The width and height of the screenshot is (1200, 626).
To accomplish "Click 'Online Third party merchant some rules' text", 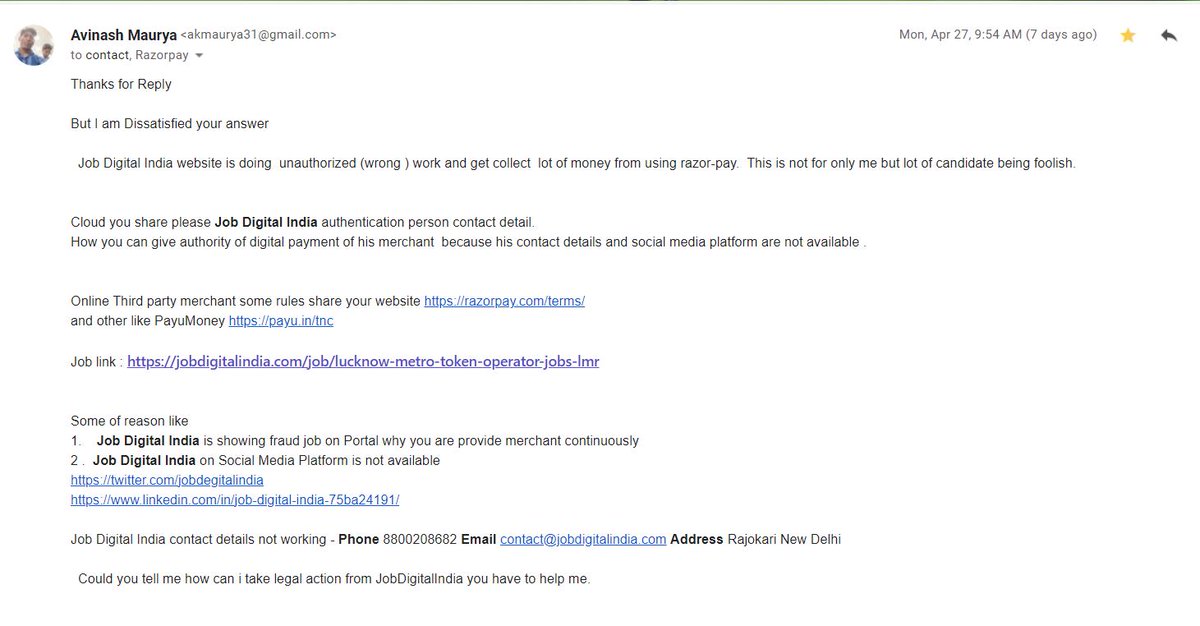I will coord(246,301).
